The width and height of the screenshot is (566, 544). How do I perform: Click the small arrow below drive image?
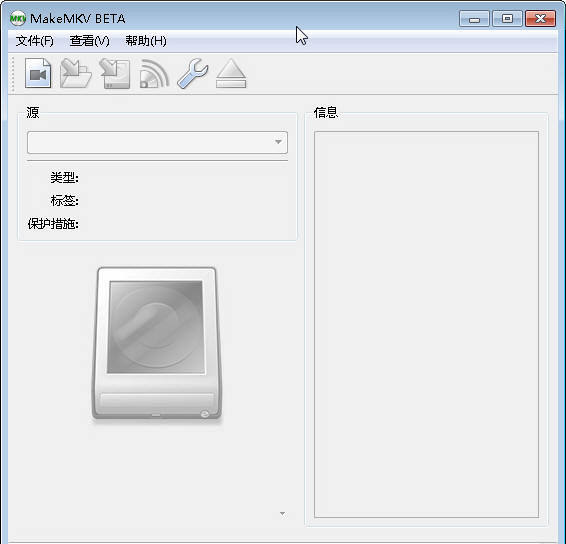[282, 513]
